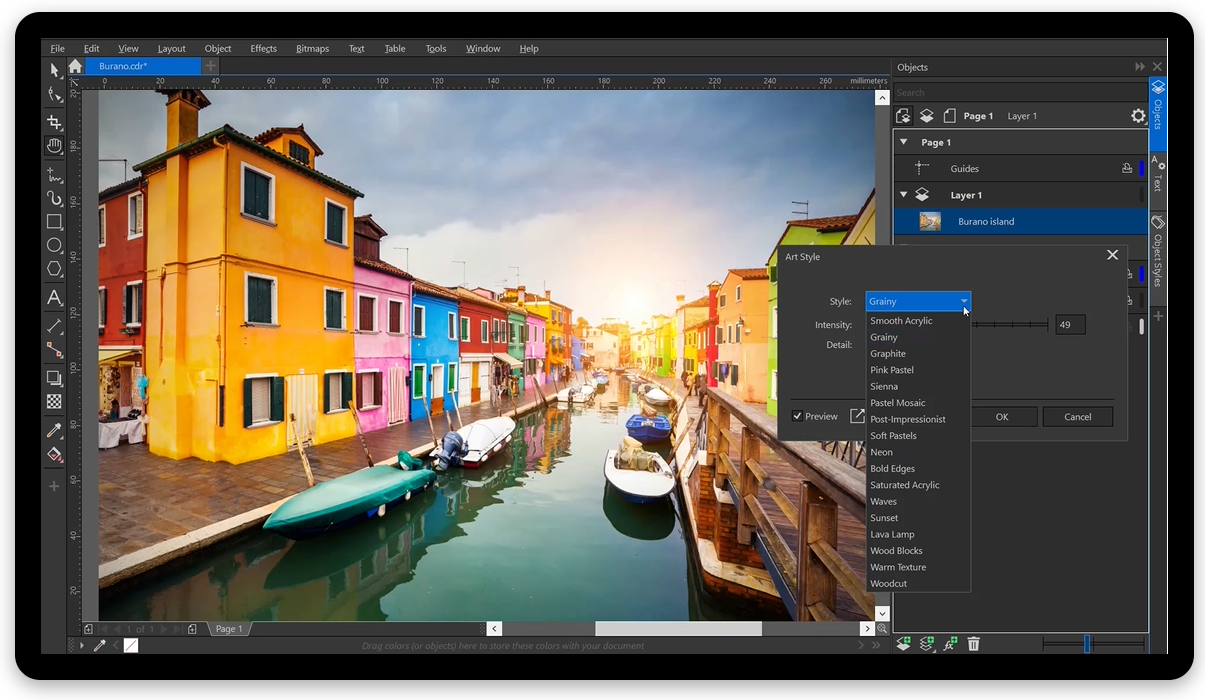Select the Interactive Fill bucket tool
This screenshot has width=1205, height=700.
(55, 455)
